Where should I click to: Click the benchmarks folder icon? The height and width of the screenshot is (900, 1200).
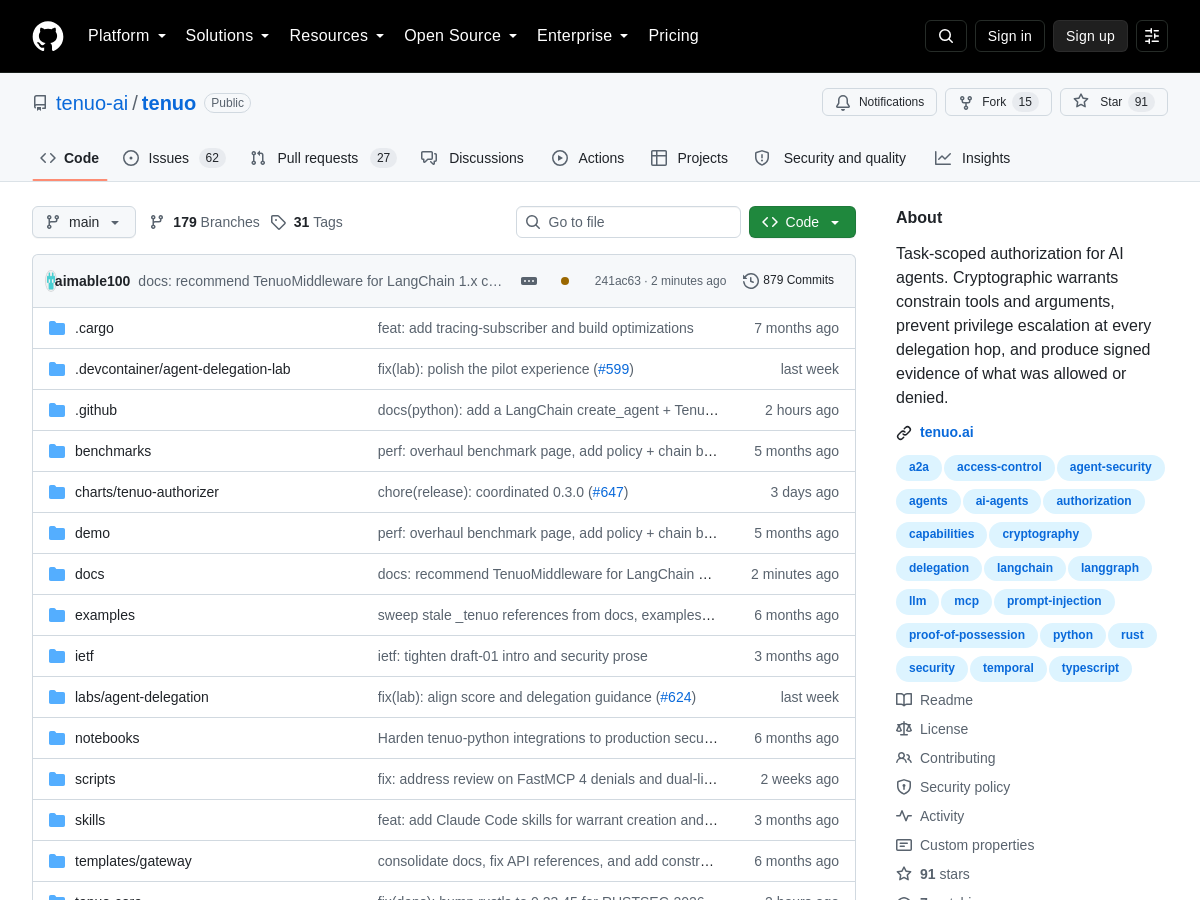(x=57, y=451)
